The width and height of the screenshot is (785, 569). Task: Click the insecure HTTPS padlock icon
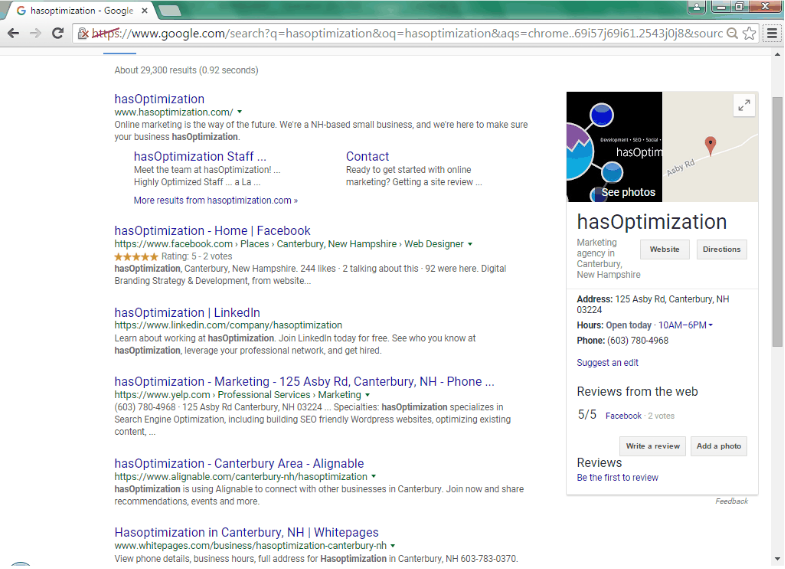pyautogui.click(x=83, y=34)
